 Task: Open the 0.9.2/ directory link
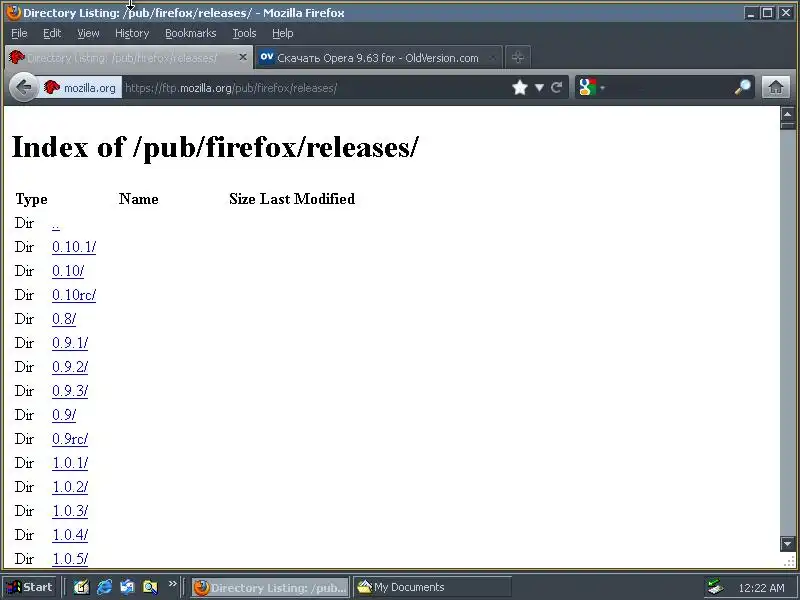(70, 367)
